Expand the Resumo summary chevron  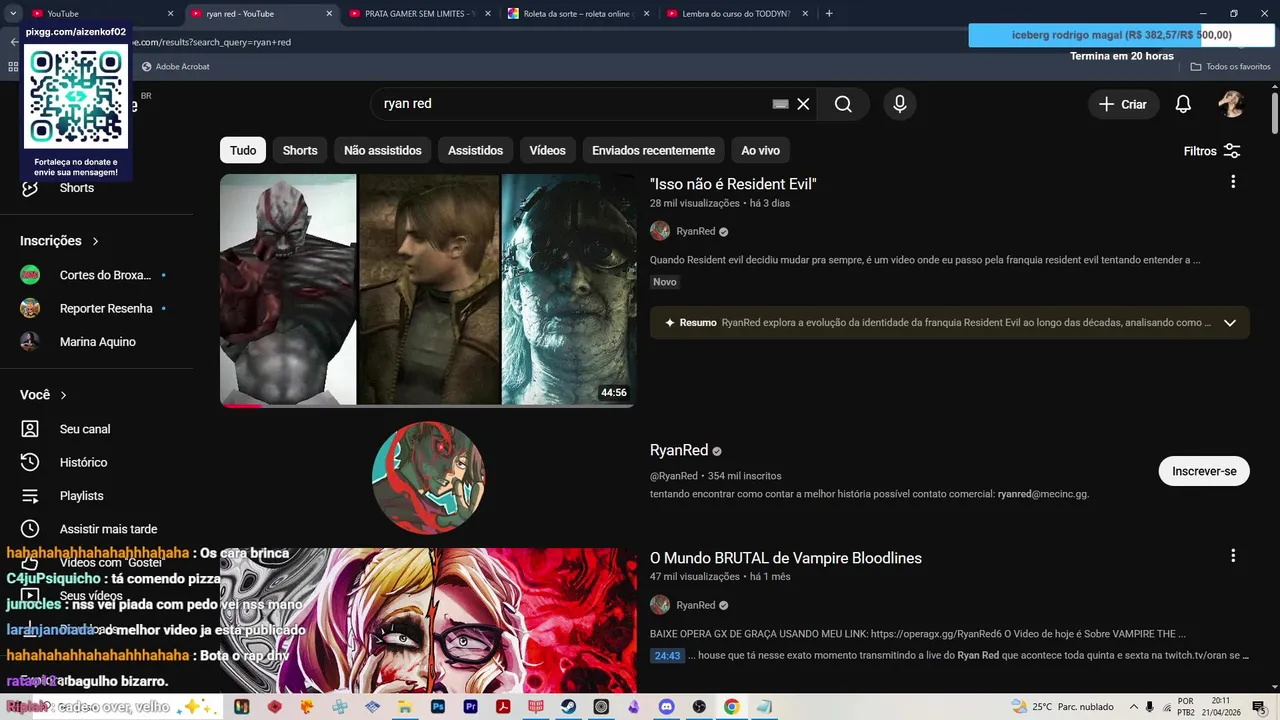[1230, 323]
